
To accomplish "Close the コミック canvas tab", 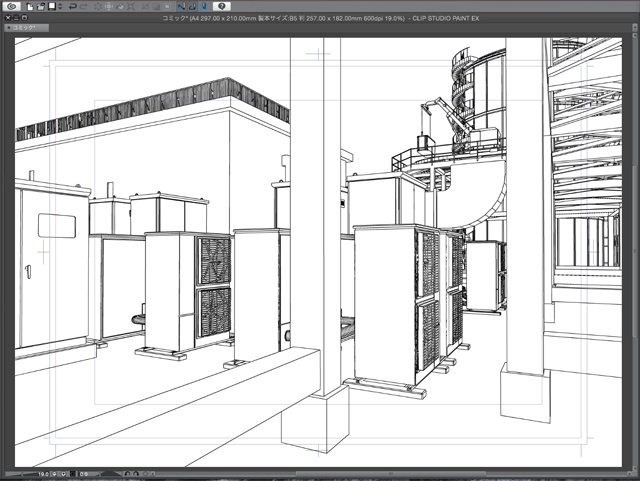I will point(10,29).
